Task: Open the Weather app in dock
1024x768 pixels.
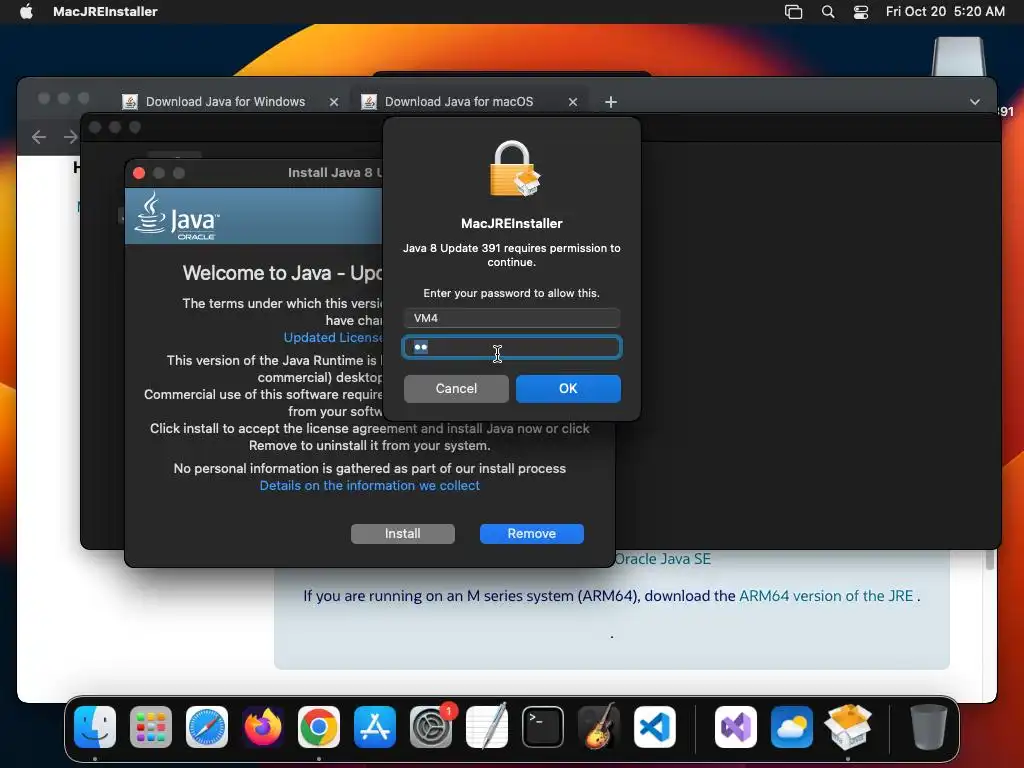Action: [x=792, y=727]
